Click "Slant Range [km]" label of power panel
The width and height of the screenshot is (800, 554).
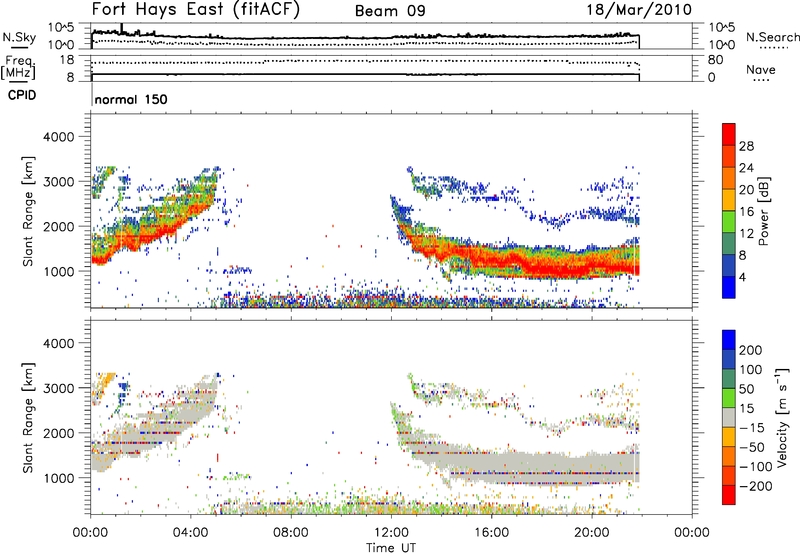click(x=29, y=211)
